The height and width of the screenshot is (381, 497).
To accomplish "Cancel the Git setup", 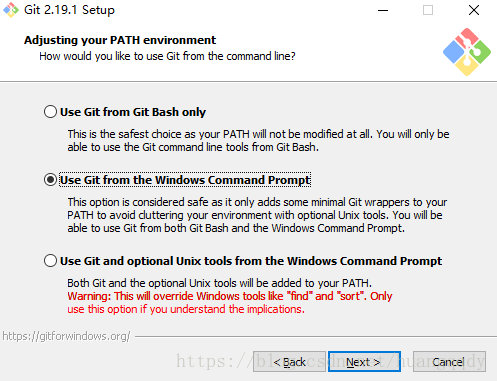I will (x=449, y=362).
